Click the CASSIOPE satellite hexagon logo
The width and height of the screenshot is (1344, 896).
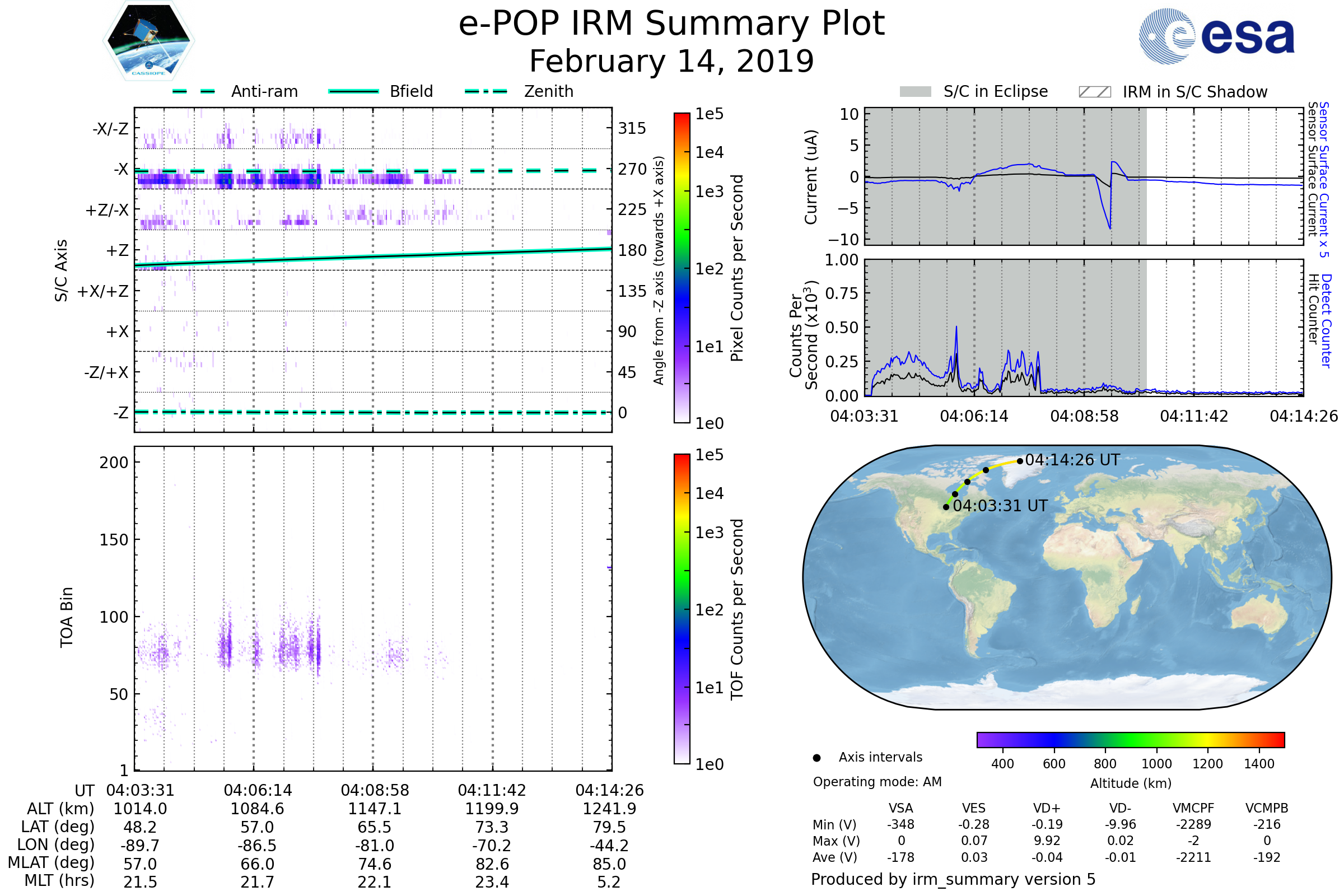(148, 41)
